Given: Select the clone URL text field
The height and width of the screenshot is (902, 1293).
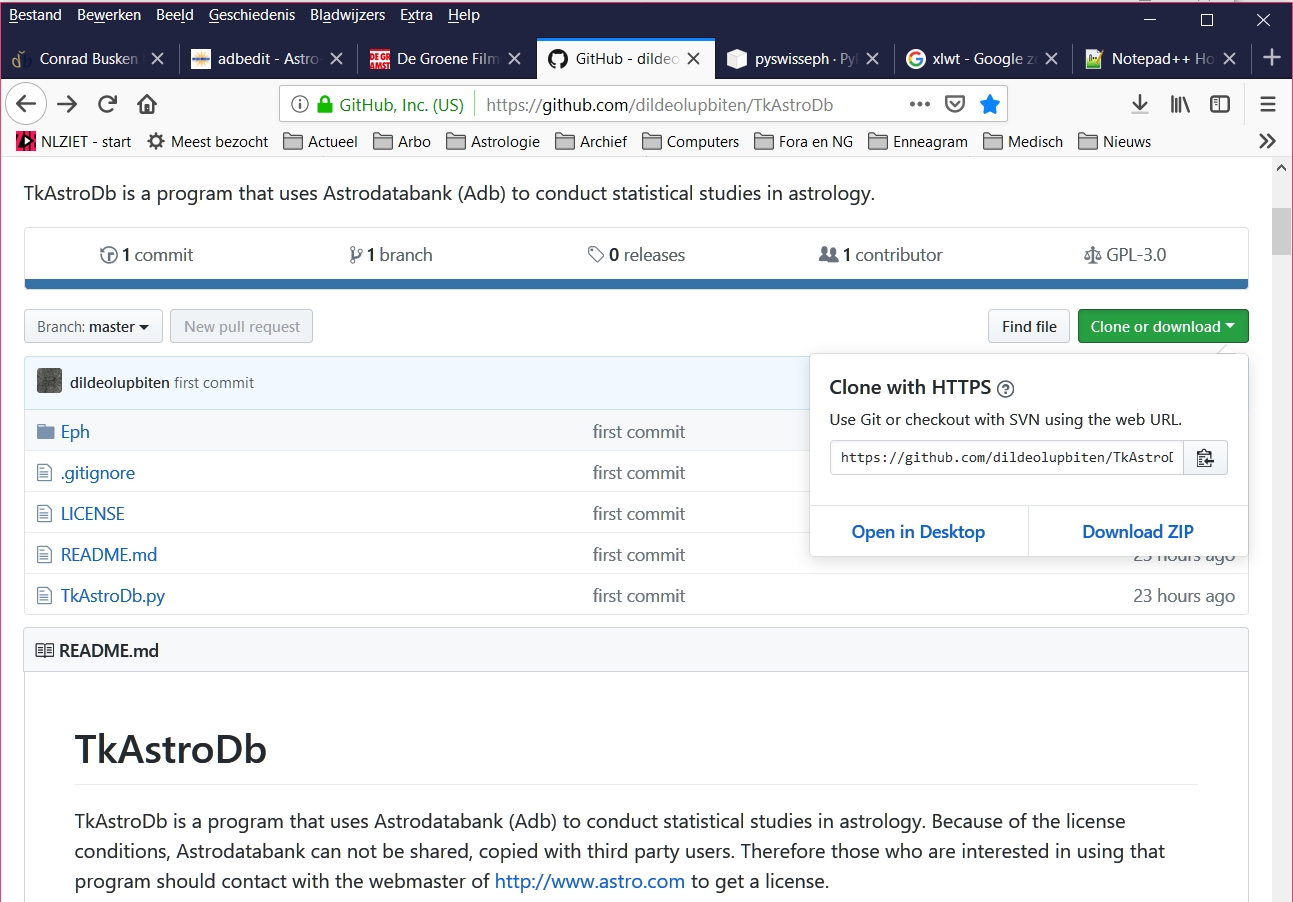Looking at the screenshot, I should (x=1006, y=457).
